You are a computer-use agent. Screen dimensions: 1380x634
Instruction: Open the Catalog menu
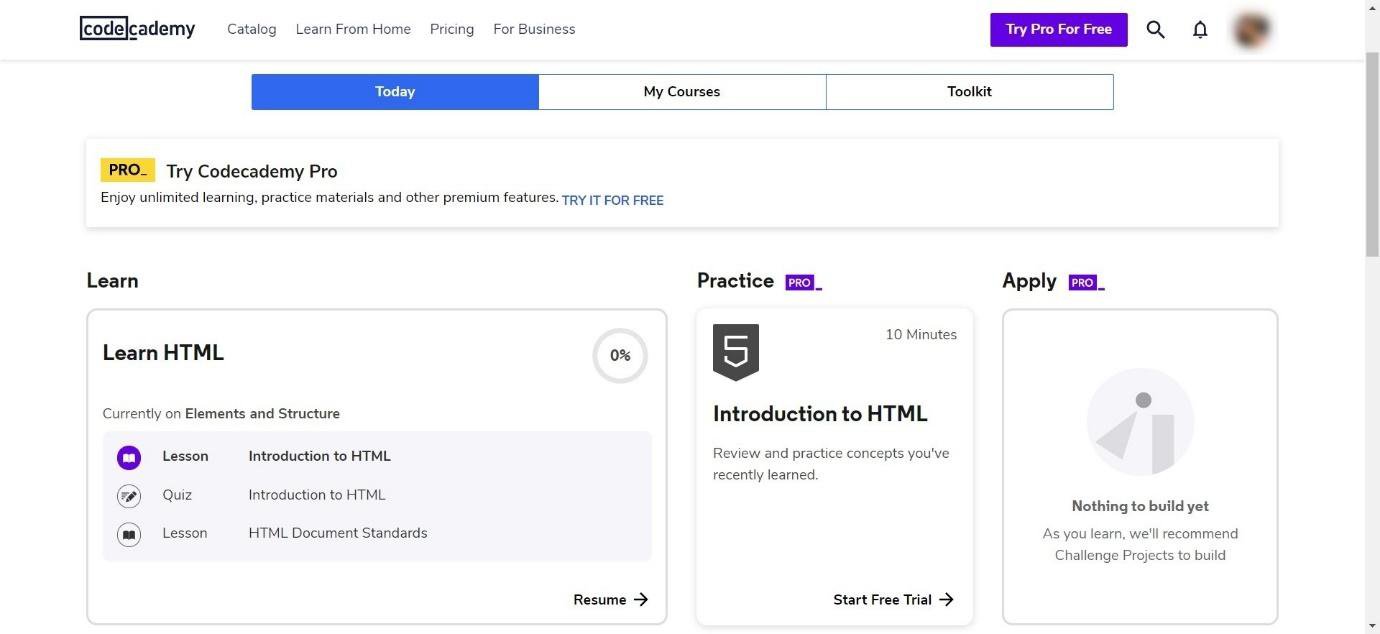(x=252, y=29)
